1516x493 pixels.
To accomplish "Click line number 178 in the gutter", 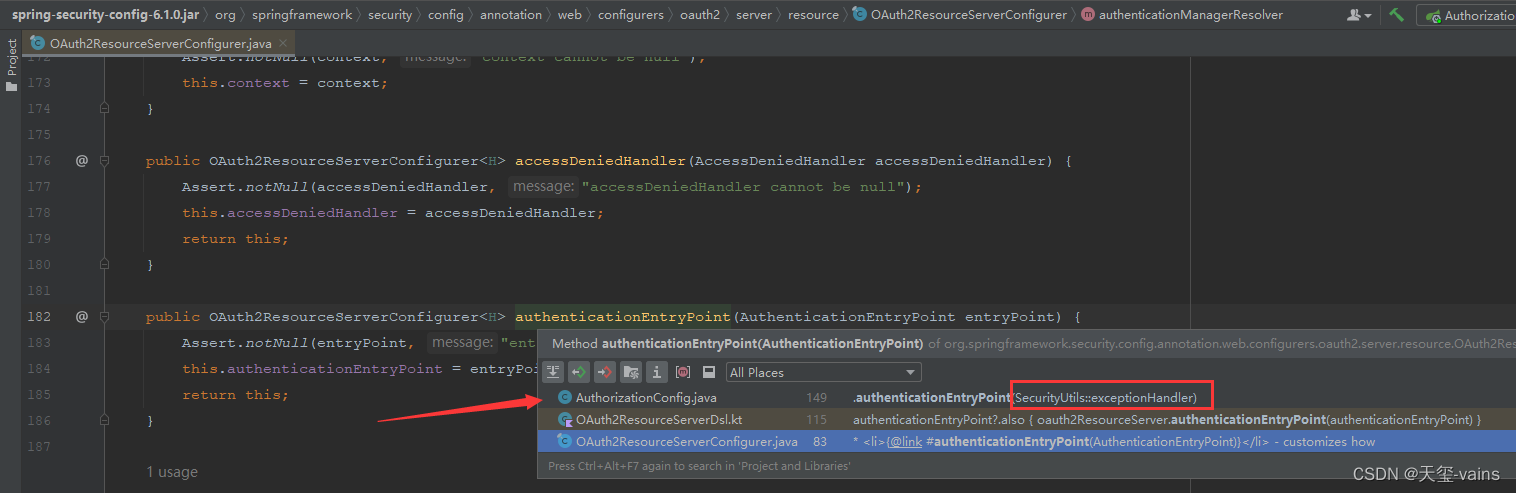I will click(38, 213).
